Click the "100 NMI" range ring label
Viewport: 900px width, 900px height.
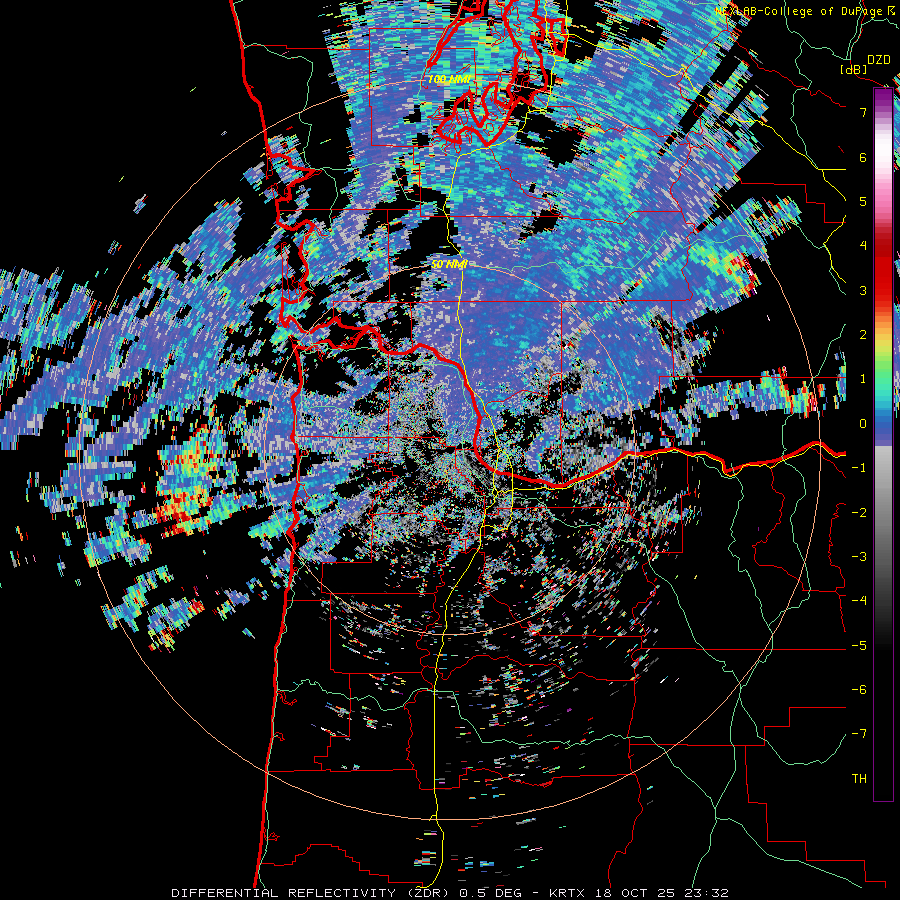tap(449, 79)
